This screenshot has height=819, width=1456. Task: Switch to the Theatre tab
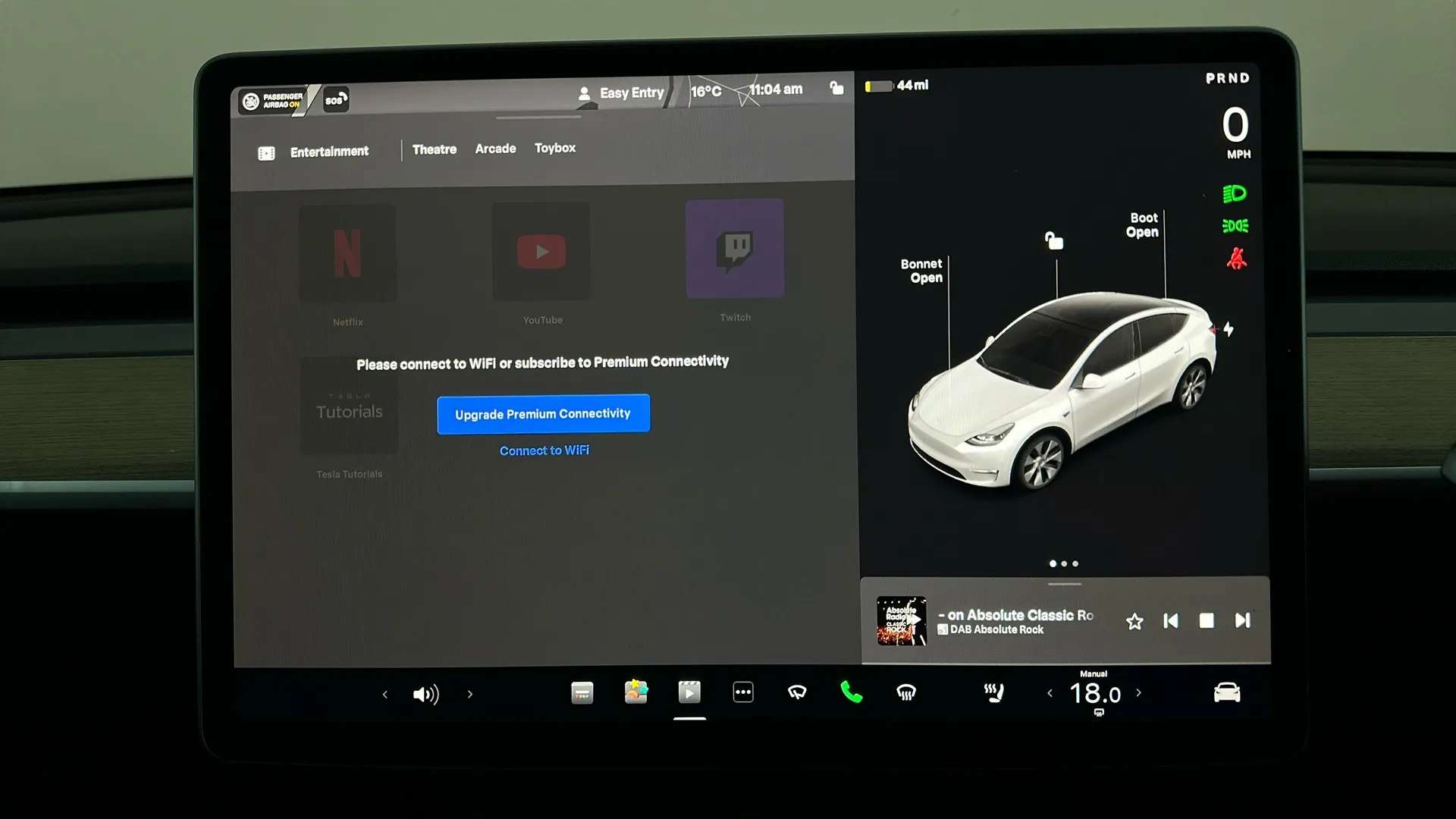click(435, 149)
